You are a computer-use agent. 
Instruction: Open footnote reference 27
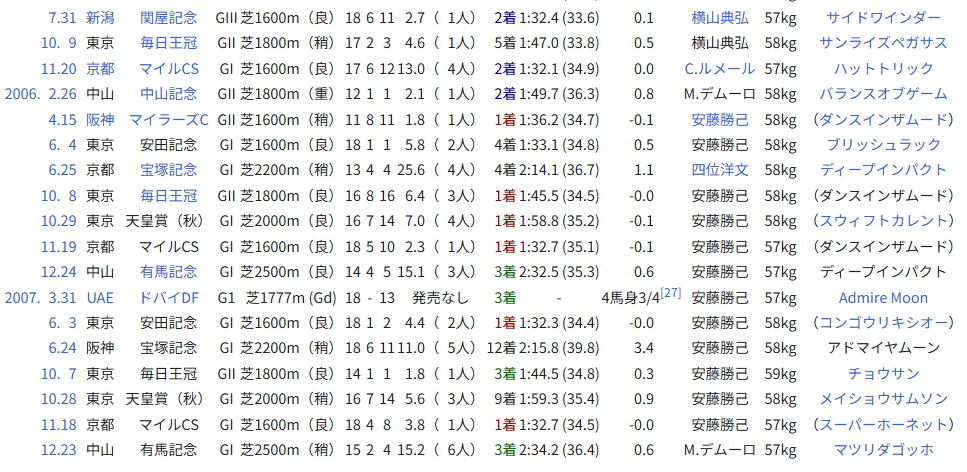[x=670, y=292]
